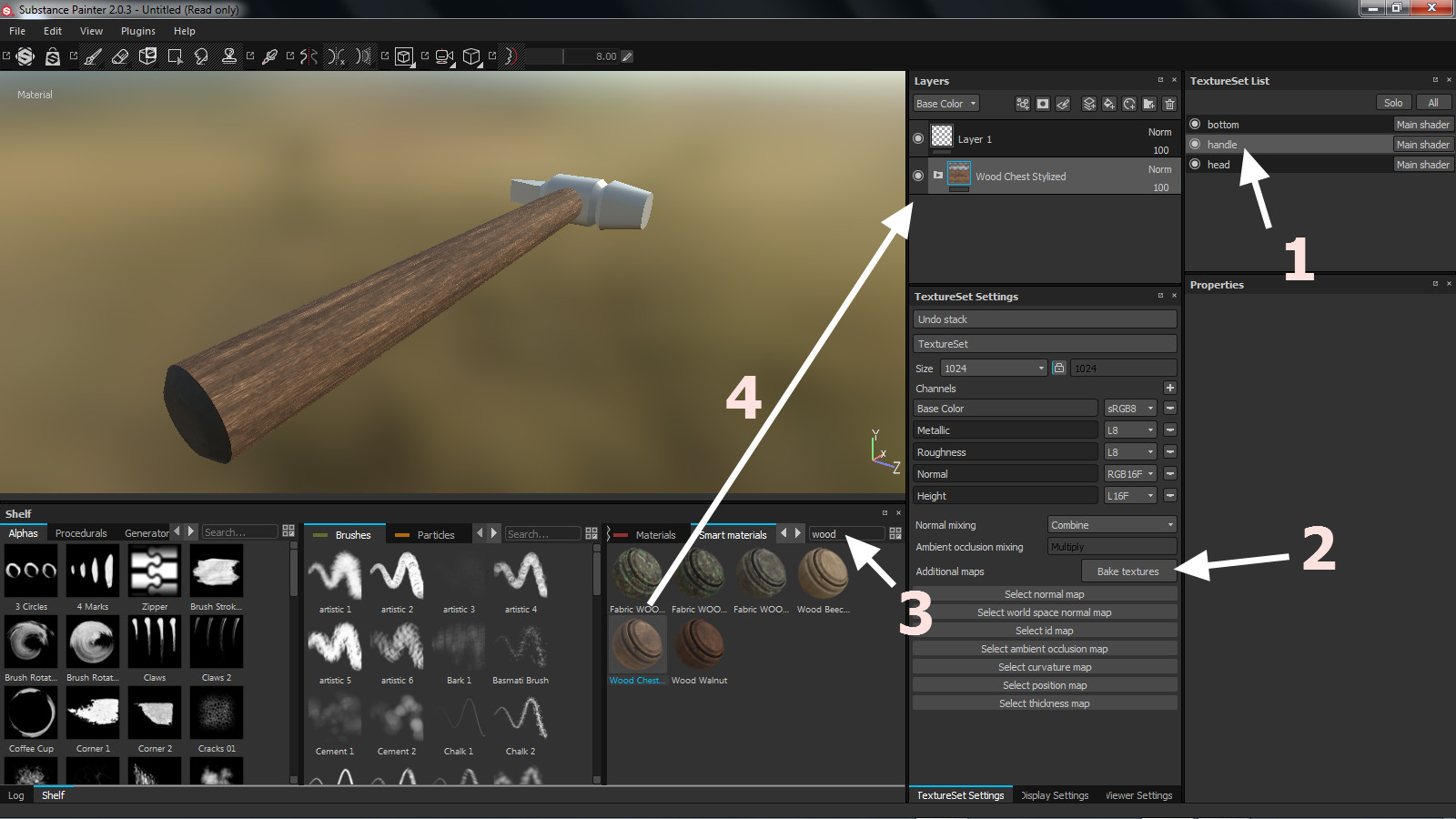Add a fill layer icon
Image resolution: width=1456 pixels, height=819 pixels.
coord(1109,104)
